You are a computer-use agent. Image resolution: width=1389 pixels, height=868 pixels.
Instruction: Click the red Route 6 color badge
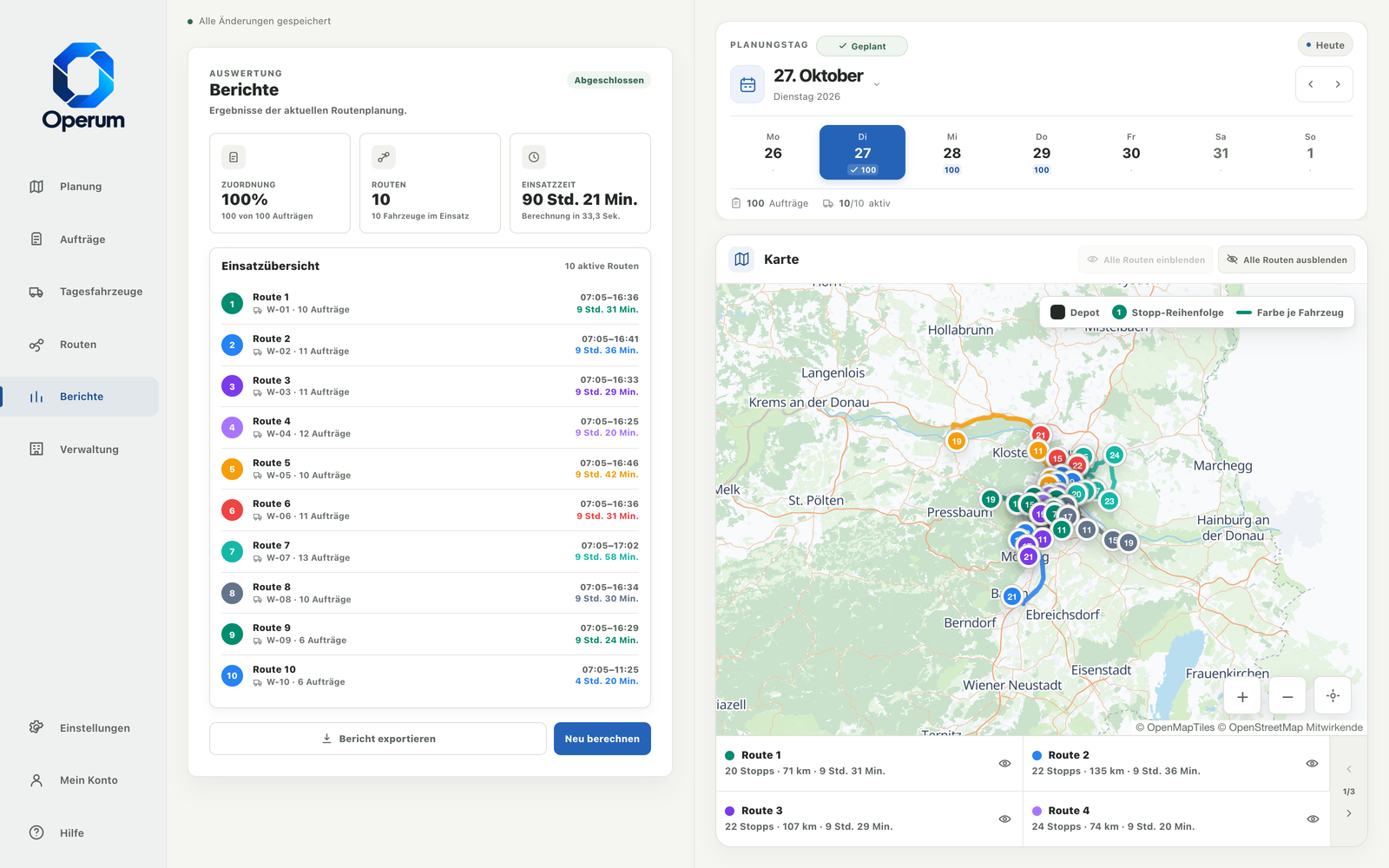pyautogui.click(x=232, y=510)
